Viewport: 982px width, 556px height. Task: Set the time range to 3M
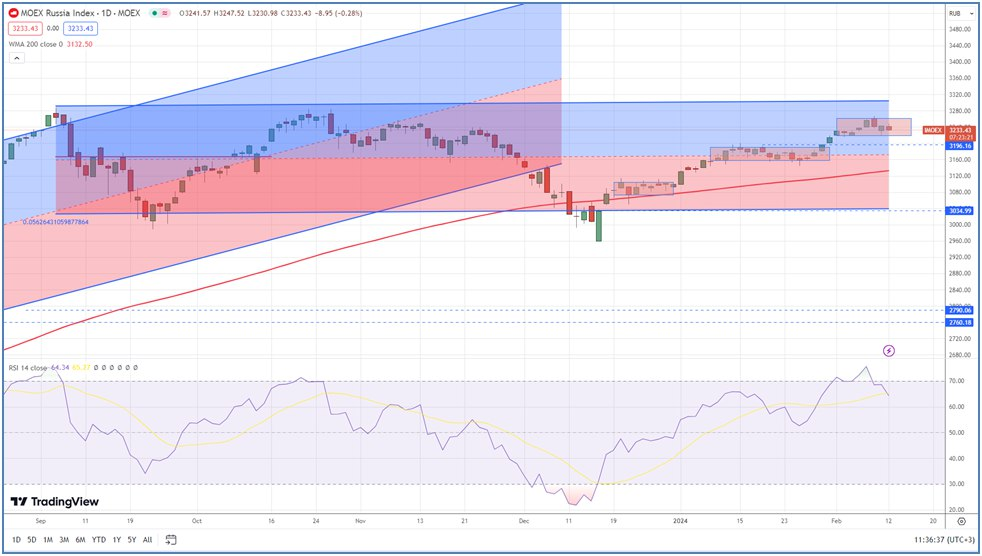pos(64,540)
